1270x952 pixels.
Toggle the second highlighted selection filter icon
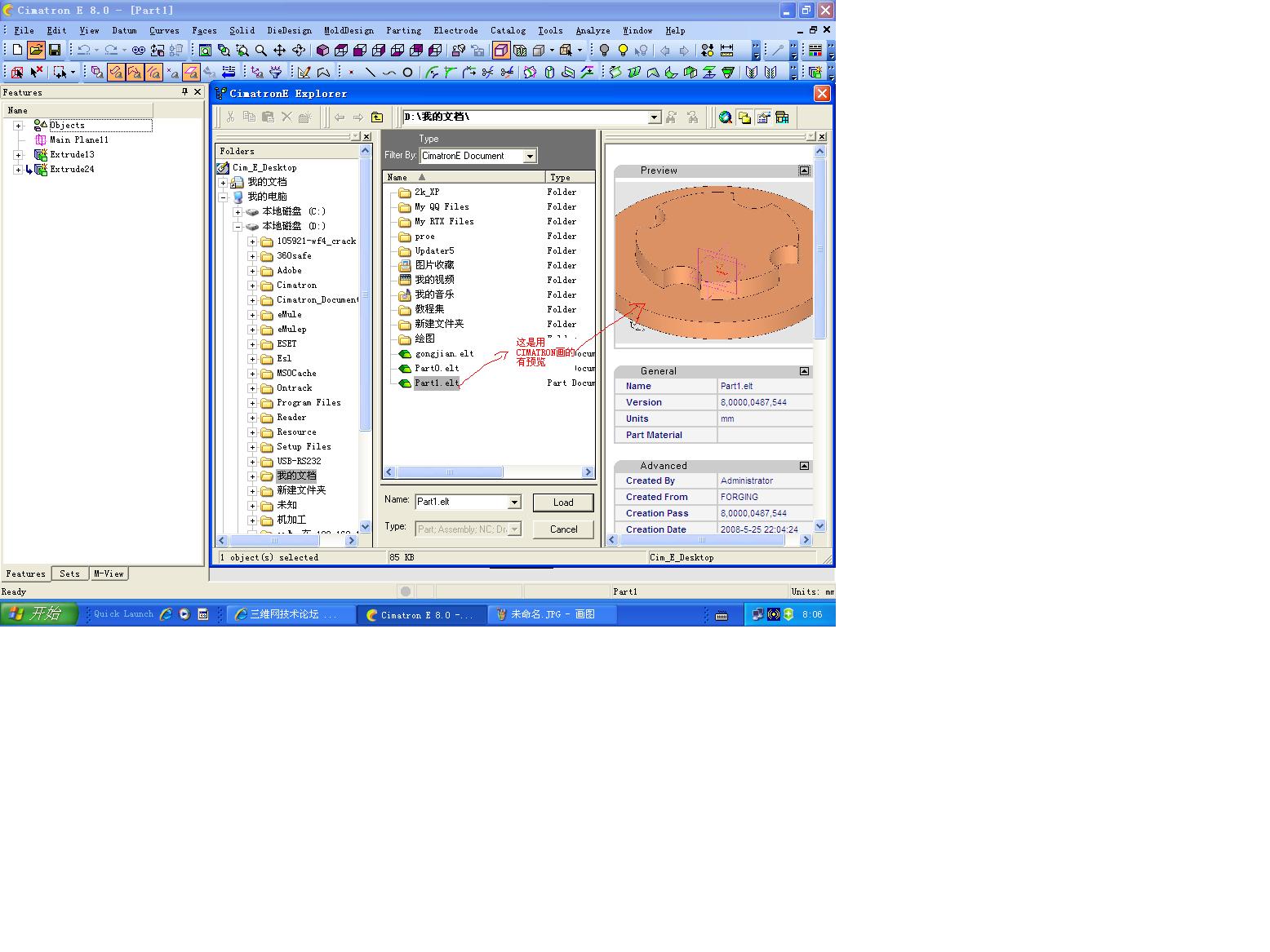point(135,73)
